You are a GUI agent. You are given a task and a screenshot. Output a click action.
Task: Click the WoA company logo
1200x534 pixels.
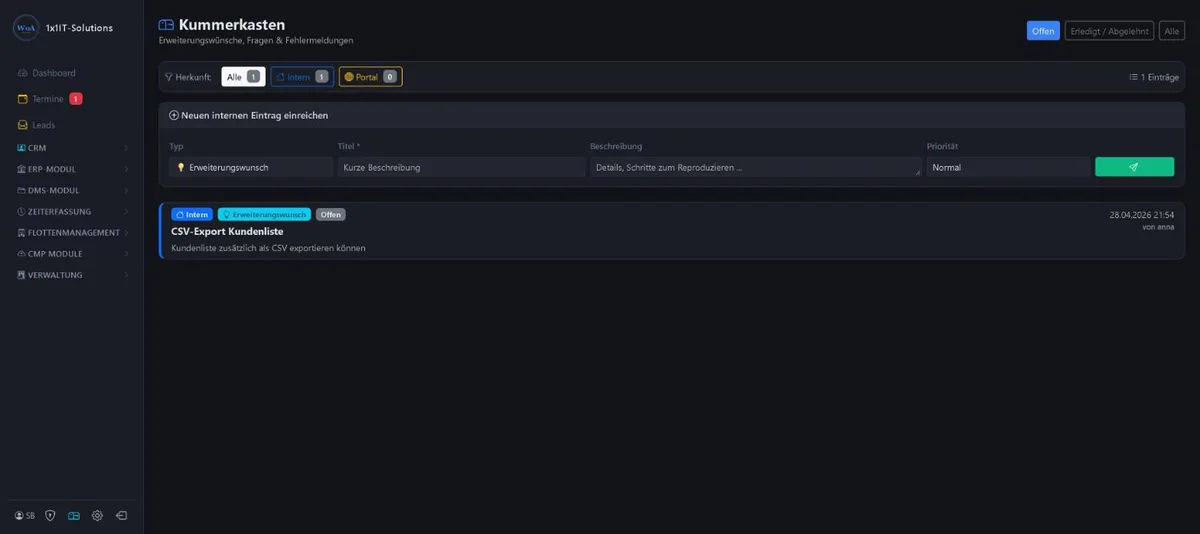pyautogui.click(x=26, y=28)
